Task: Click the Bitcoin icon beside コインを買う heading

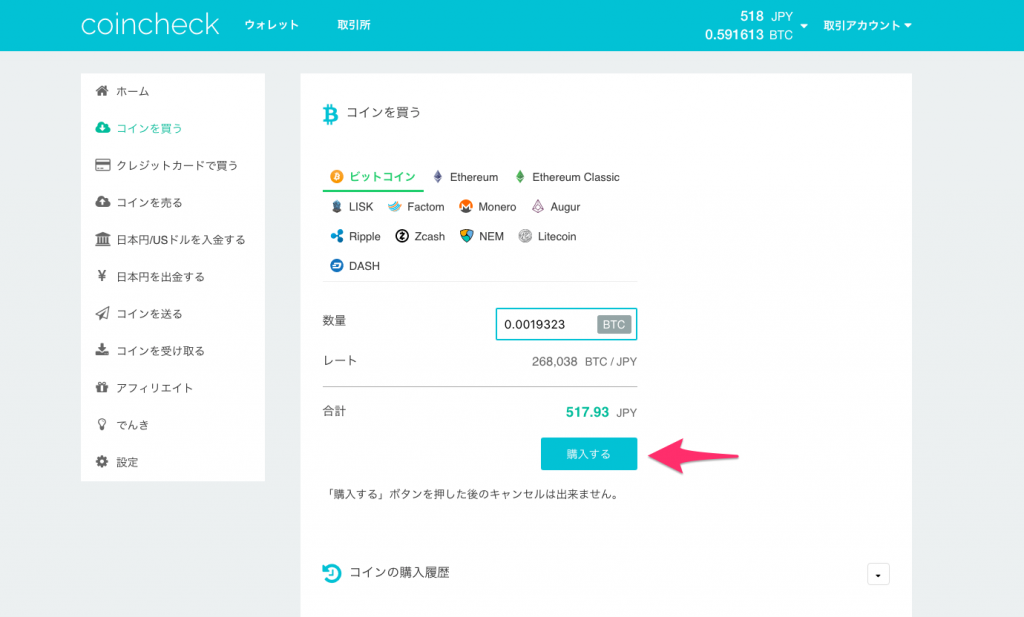Action: (x=330, y=114)
